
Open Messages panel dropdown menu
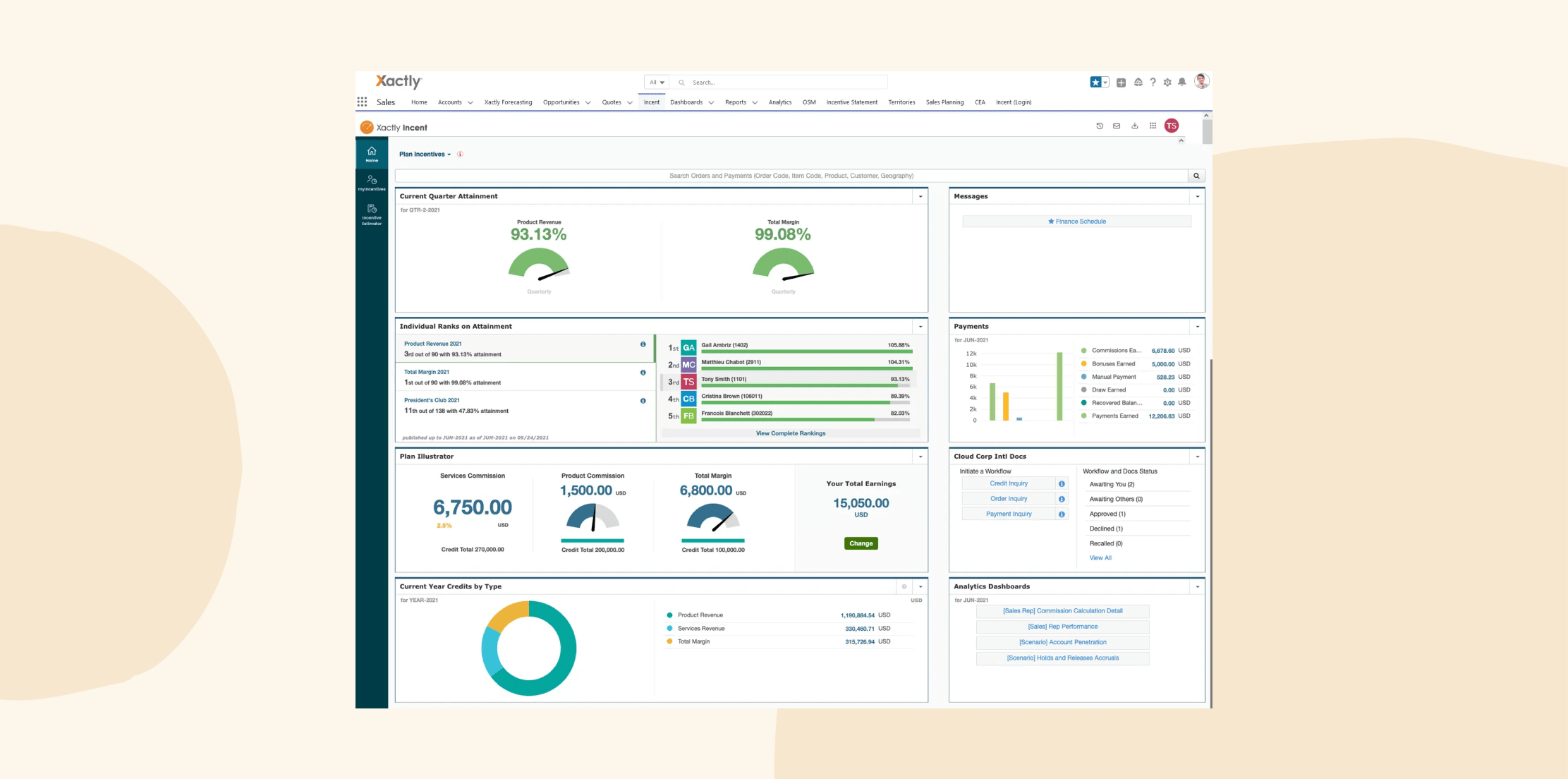pyautogui.click(x=1198, y=197)
